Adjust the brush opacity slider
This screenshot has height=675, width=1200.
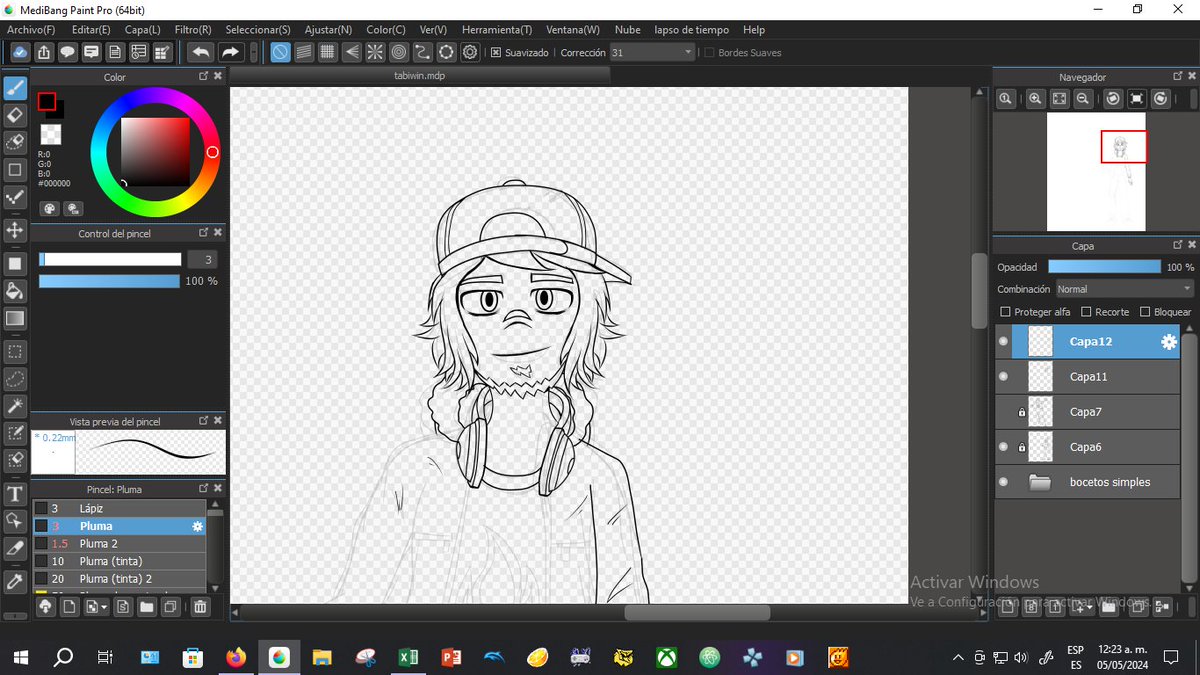click(x=110, y=281)
